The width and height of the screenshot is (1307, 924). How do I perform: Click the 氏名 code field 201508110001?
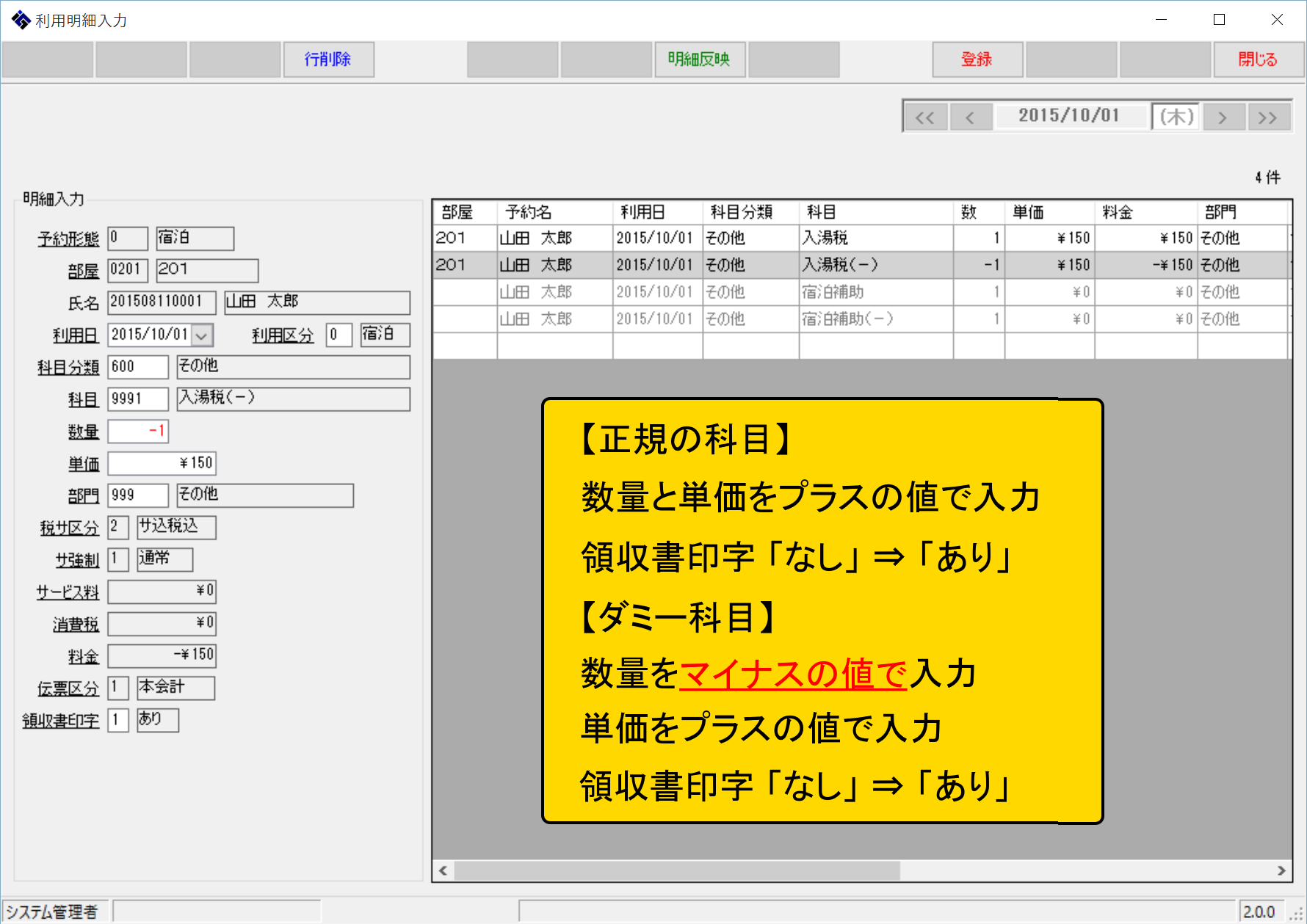coord(162,302)
